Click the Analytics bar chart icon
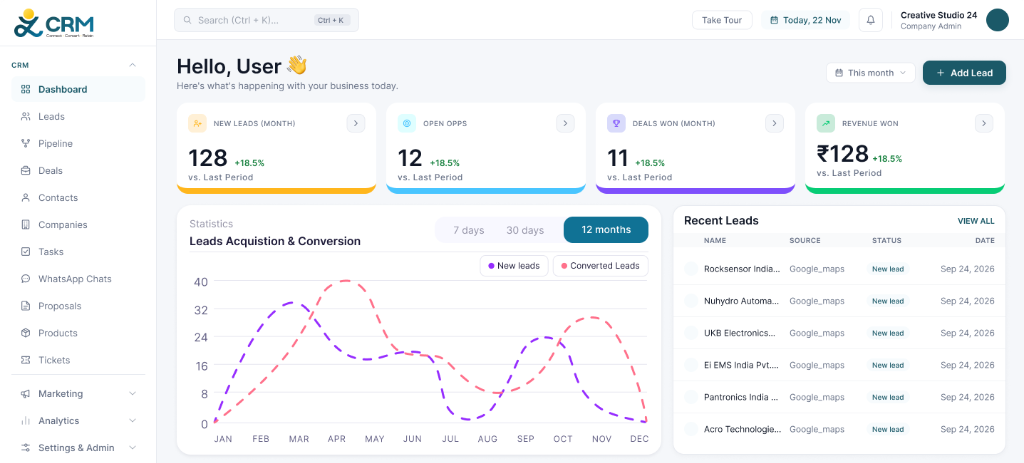Viewport: 1024px width, 463px height. click(x=25, y=421)
